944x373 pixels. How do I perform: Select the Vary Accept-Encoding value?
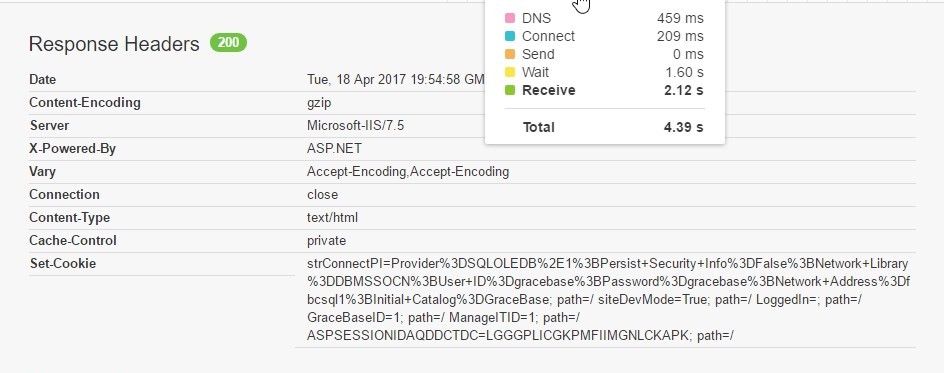pyautogui.click(x=408, y=172)
